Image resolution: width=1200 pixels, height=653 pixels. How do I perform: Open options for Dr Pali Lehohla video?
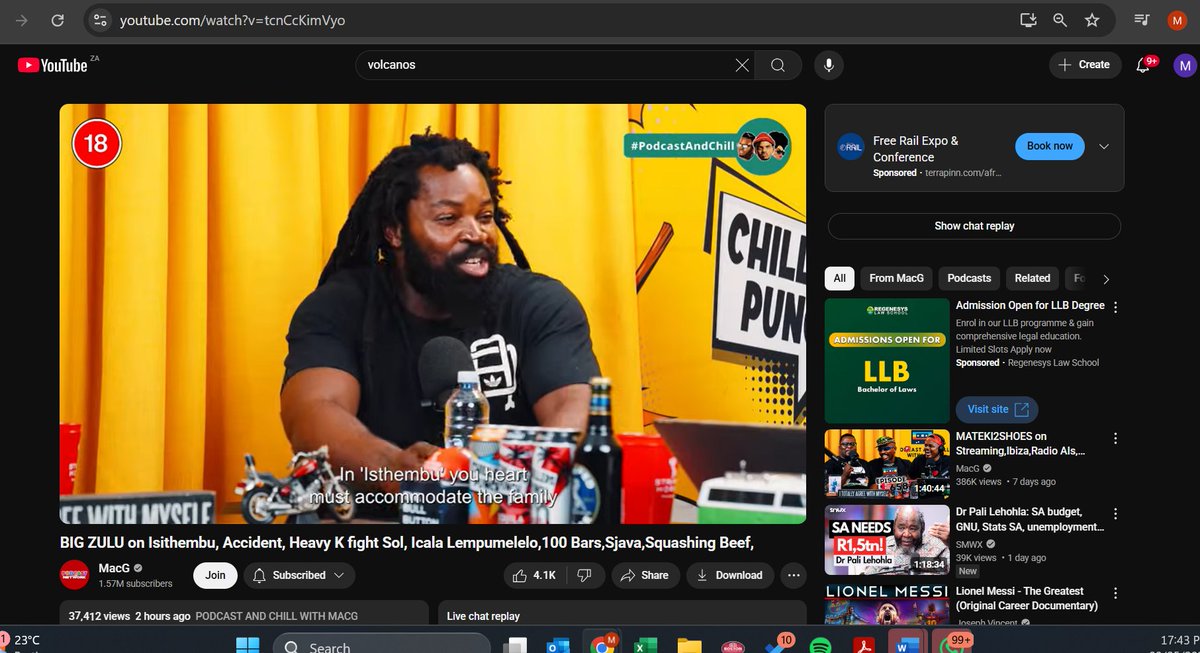click(x=1116, y=514)
